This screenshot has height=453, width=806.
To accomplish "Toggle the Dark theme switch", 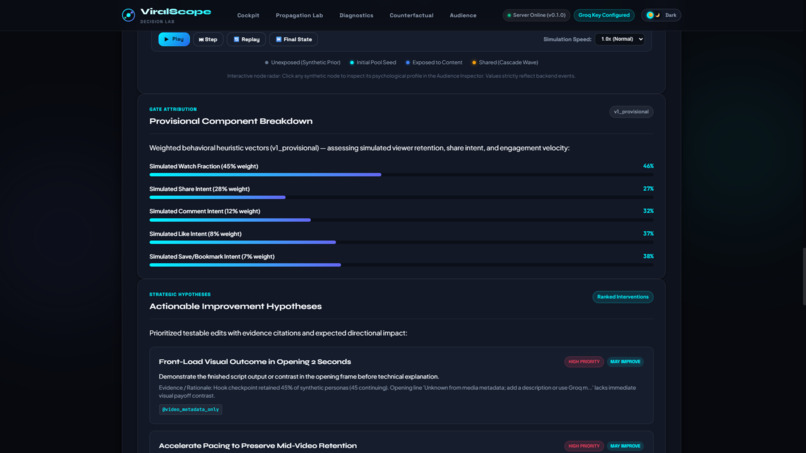I will tap(661, 15).
